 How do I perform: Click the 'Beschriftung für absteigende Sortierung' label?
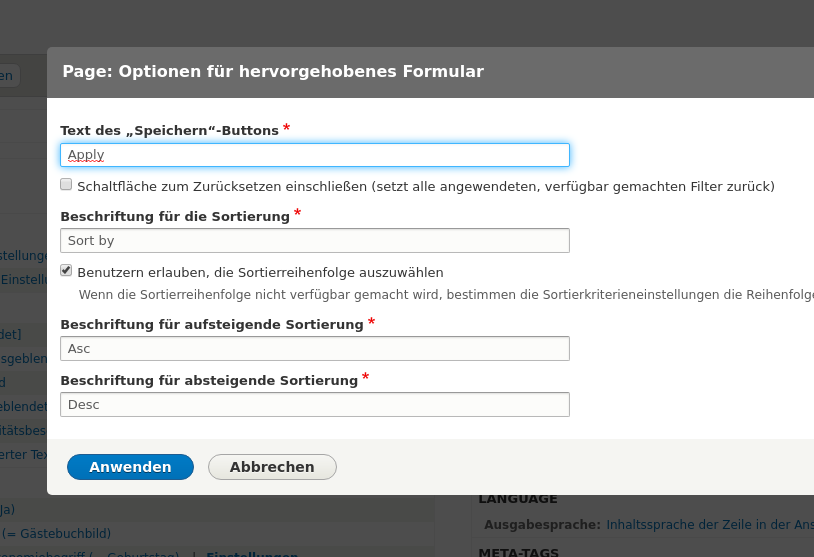[209, 381]
